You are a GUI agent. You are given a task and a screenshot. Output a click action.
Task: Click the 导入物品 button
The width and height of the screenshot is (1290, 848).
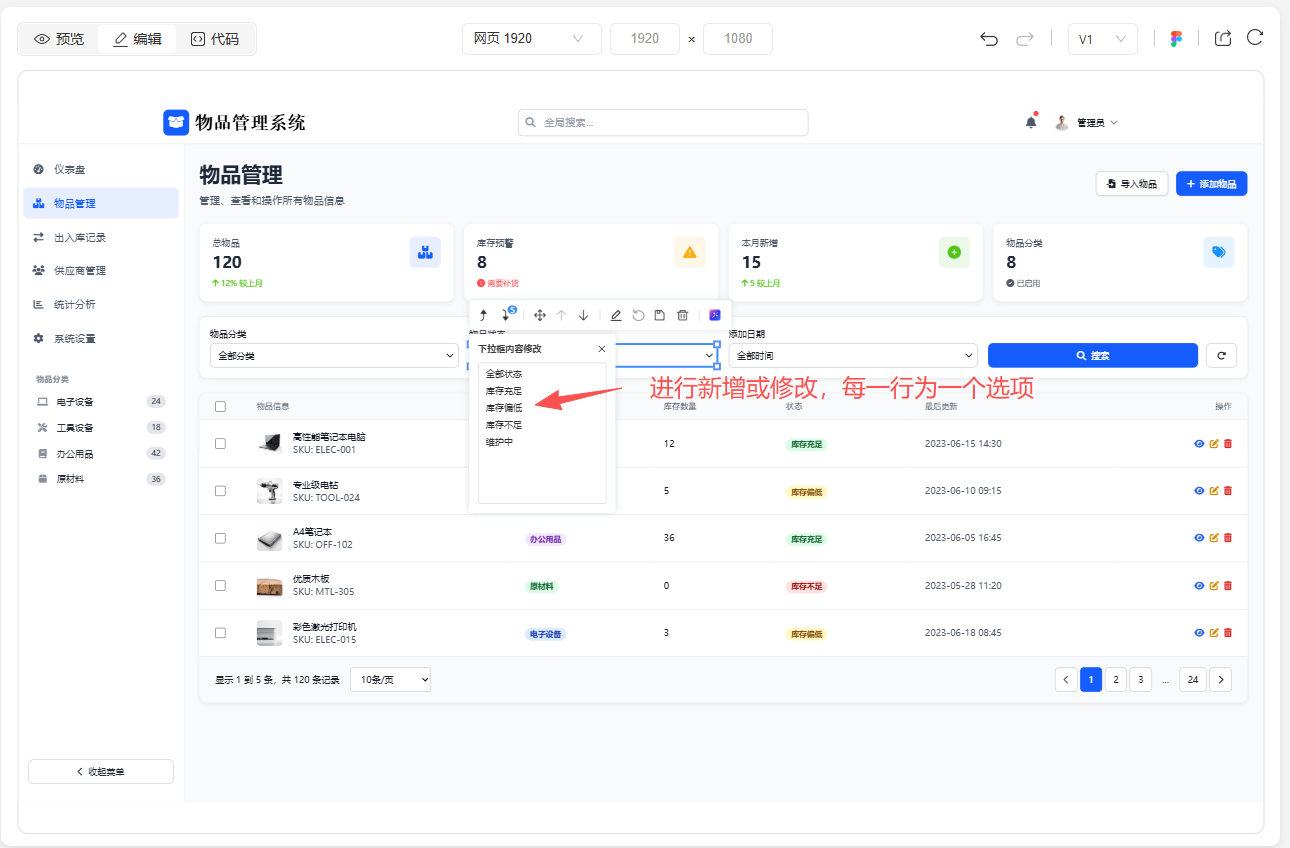[1132, 184]
